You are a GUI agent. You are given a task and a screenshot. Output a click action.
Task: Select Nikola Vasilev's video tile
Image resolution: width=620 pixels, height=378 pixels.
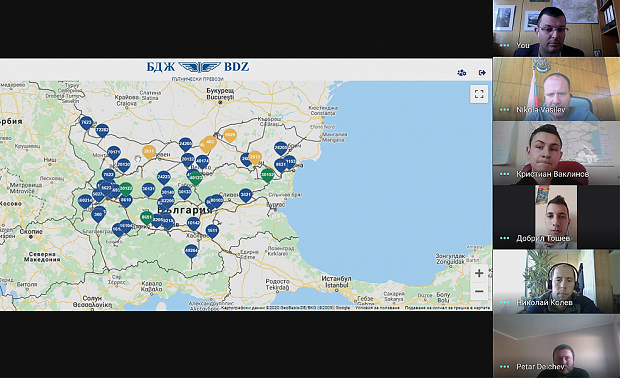pos(556,89)
